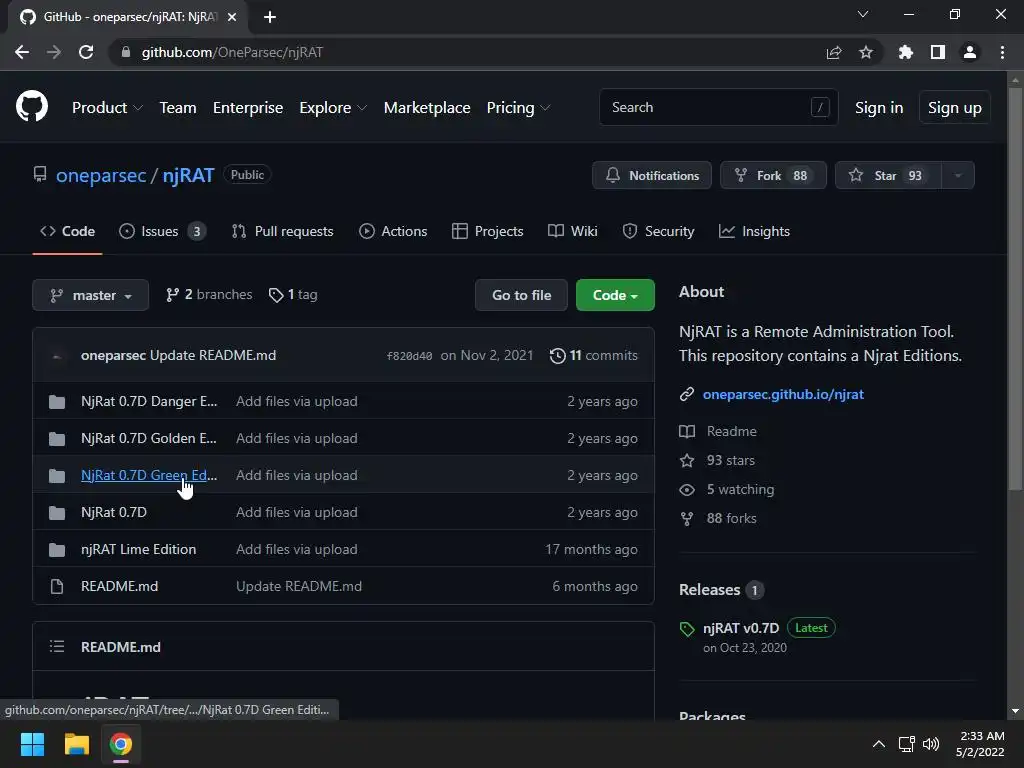
Task: Expand the Star lists dropdown arrow
Action: pos(958,175)
